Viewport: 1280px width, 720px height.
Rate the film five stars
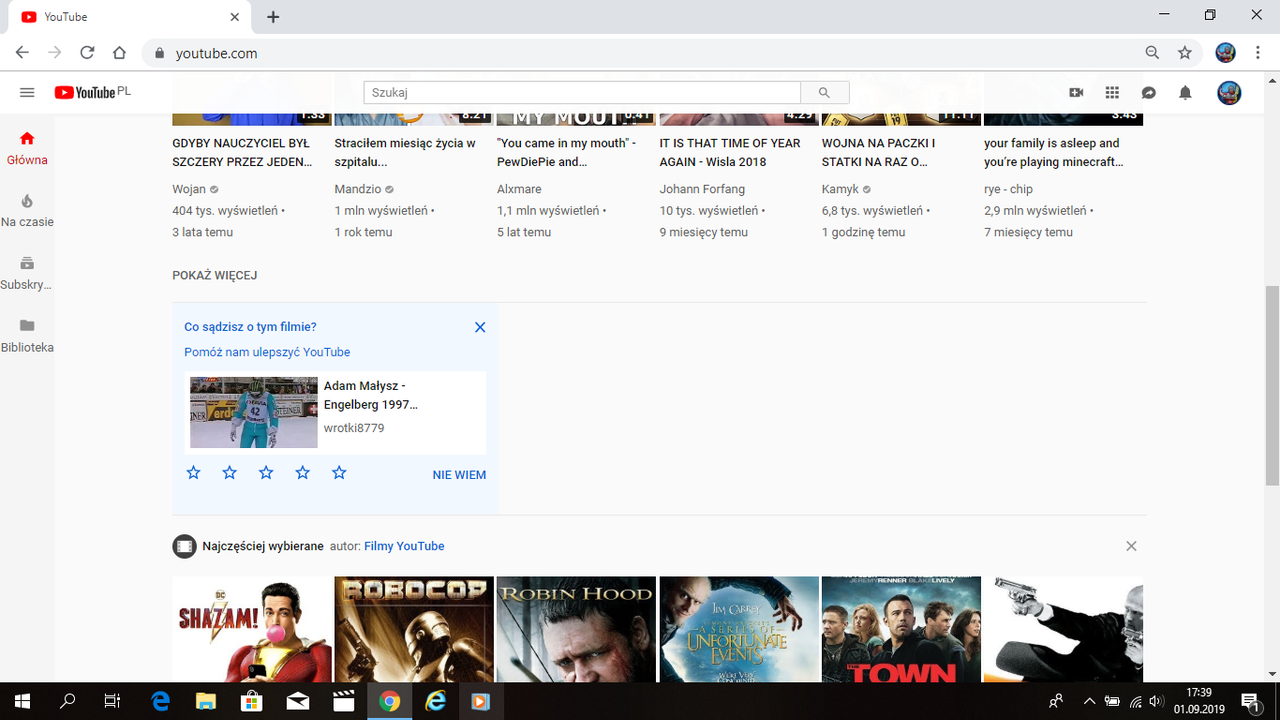point(339,473)
